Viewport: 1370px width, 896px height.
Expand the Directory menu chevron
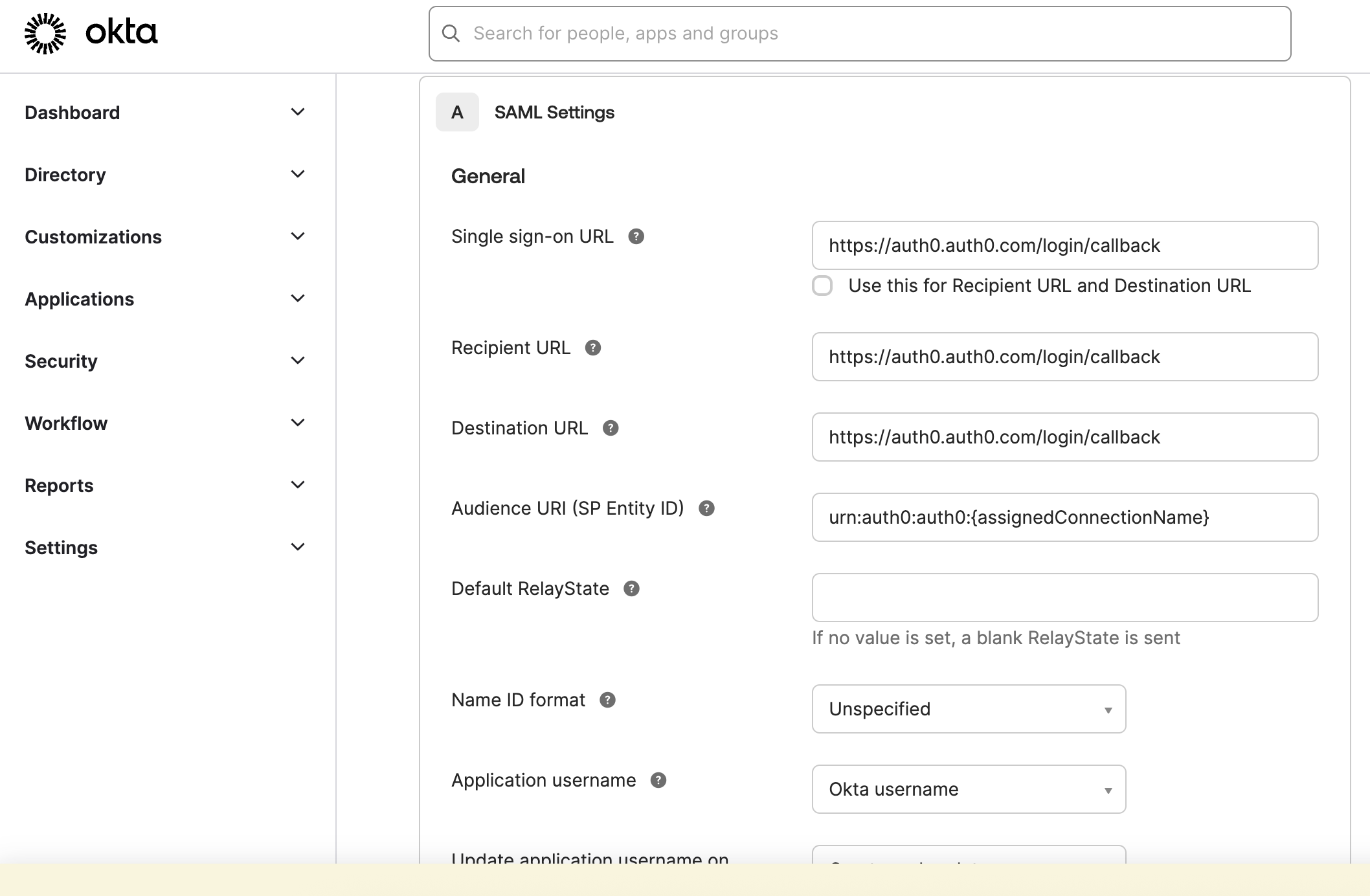[298, 174]
